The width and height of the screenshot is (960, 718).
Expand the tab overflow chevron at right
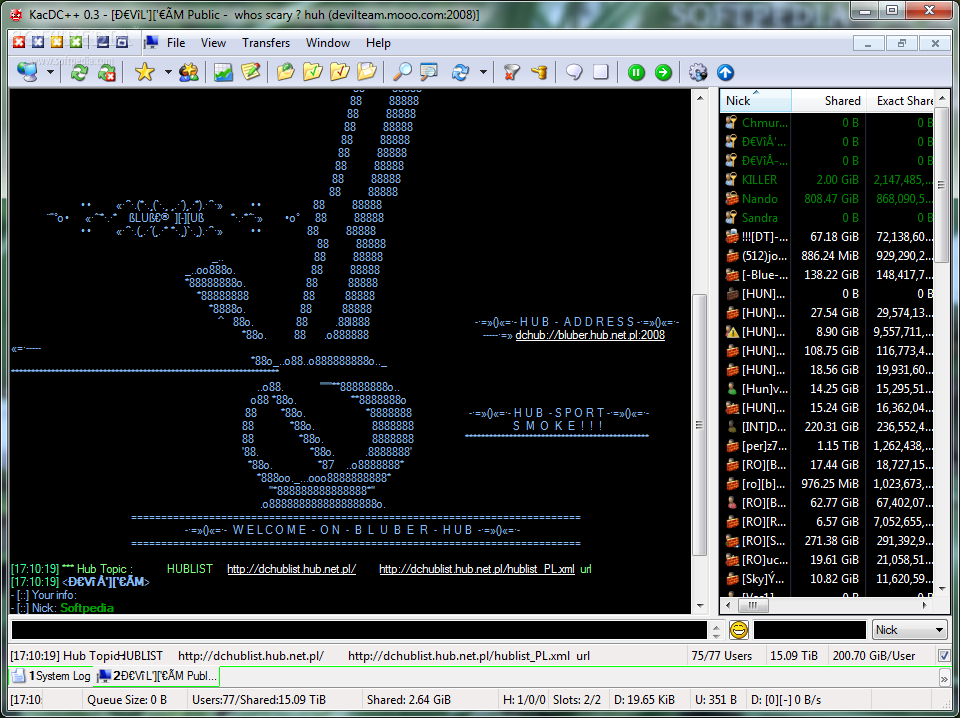[944, 677]
